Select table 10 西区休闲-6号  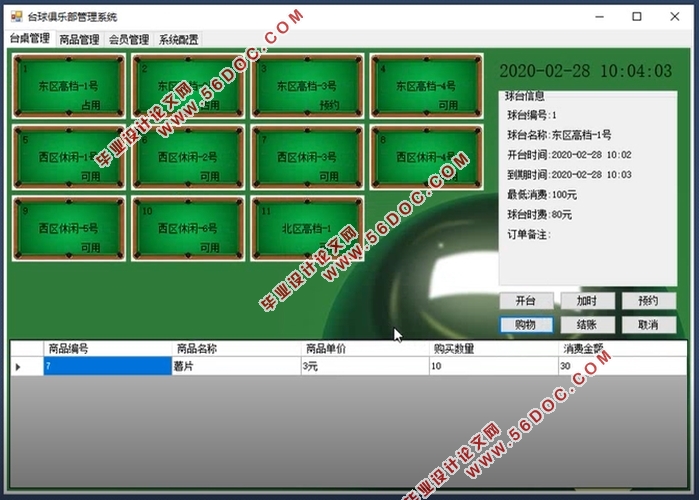pos(188,228)
